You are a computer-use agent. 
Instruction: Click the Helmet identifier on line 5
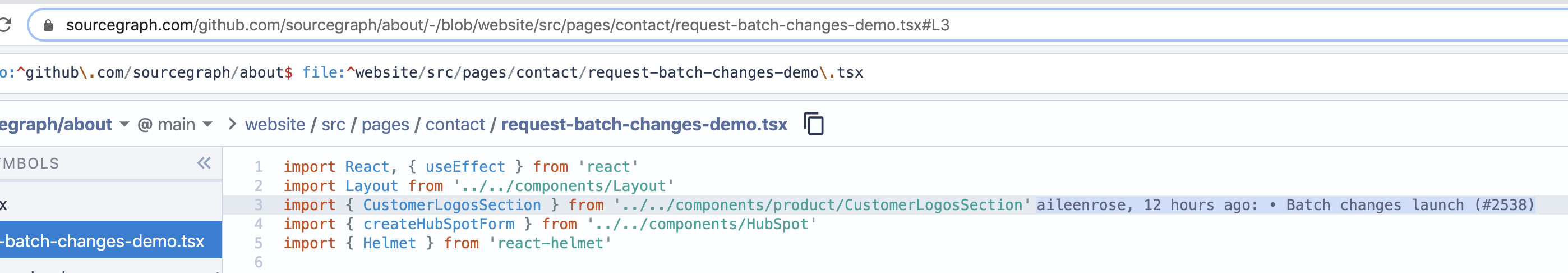pyautogui.click(x=390, y=243)
